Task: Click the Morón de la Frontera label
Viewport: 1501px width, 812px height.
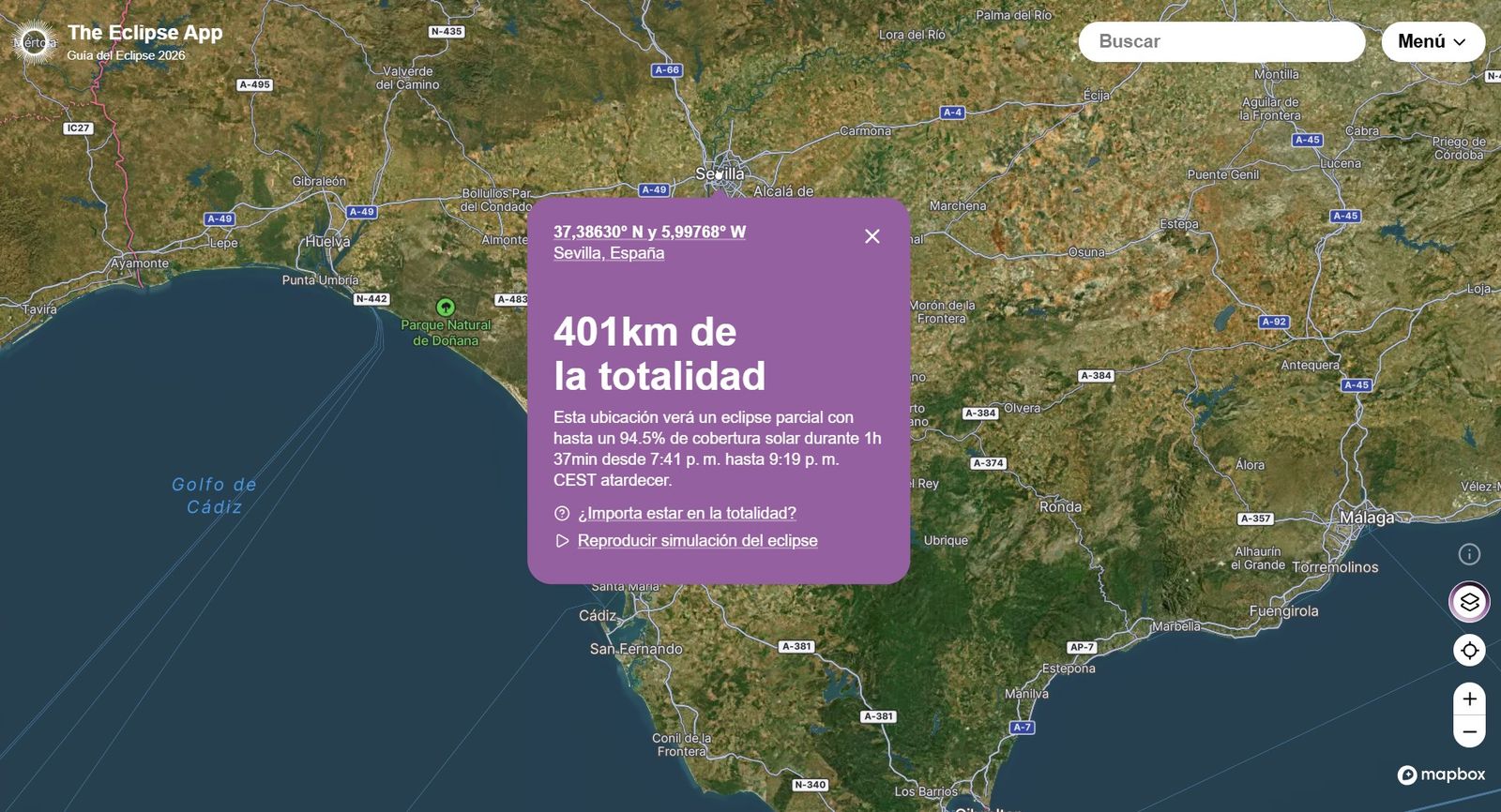Action: tap(942, 312)
